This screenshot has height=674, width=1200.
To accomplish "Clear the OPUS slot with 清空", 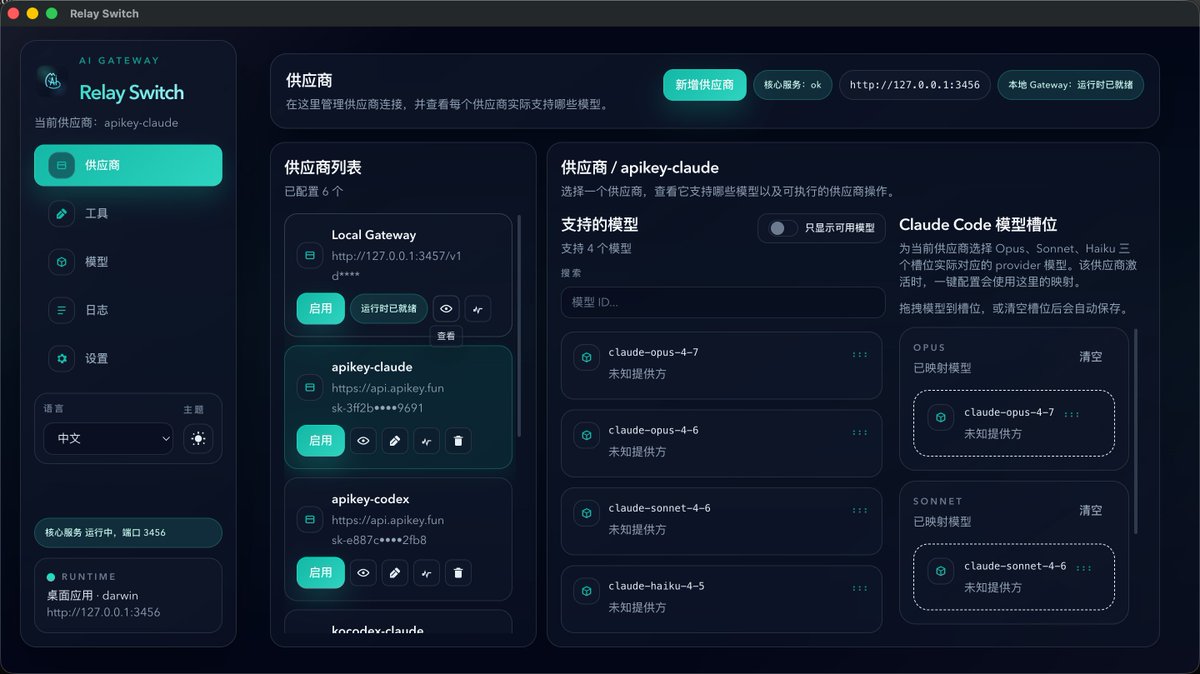I will coord(1091,356).
